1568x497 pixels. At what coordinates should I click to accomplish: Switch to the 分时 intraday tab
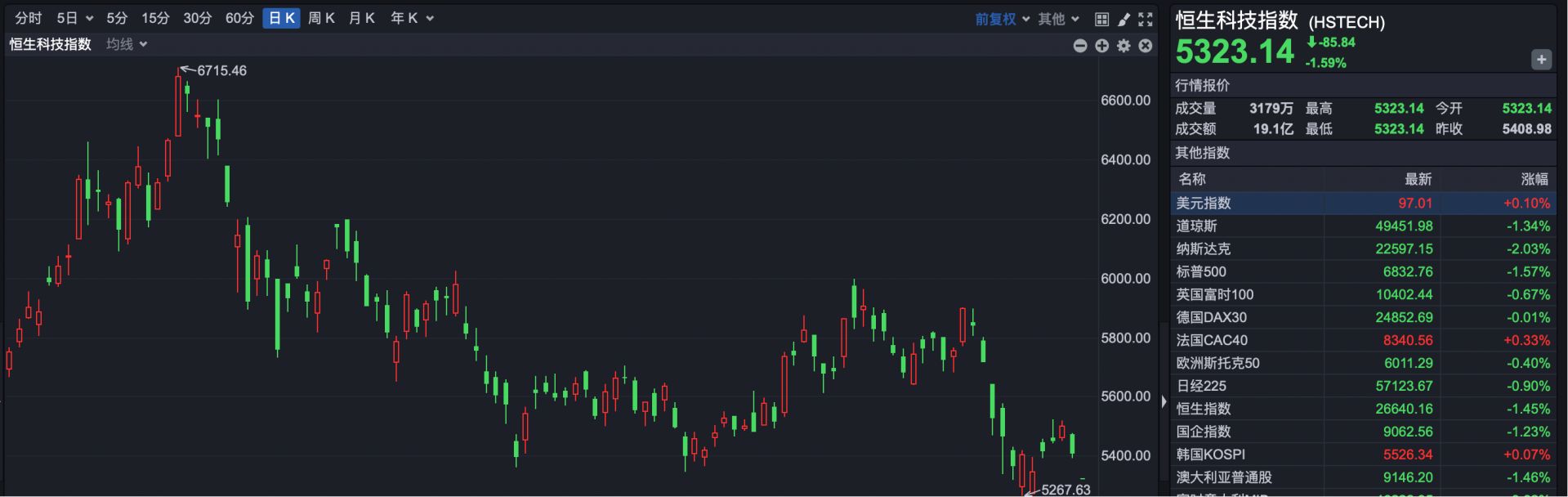[x=29, y=18]
